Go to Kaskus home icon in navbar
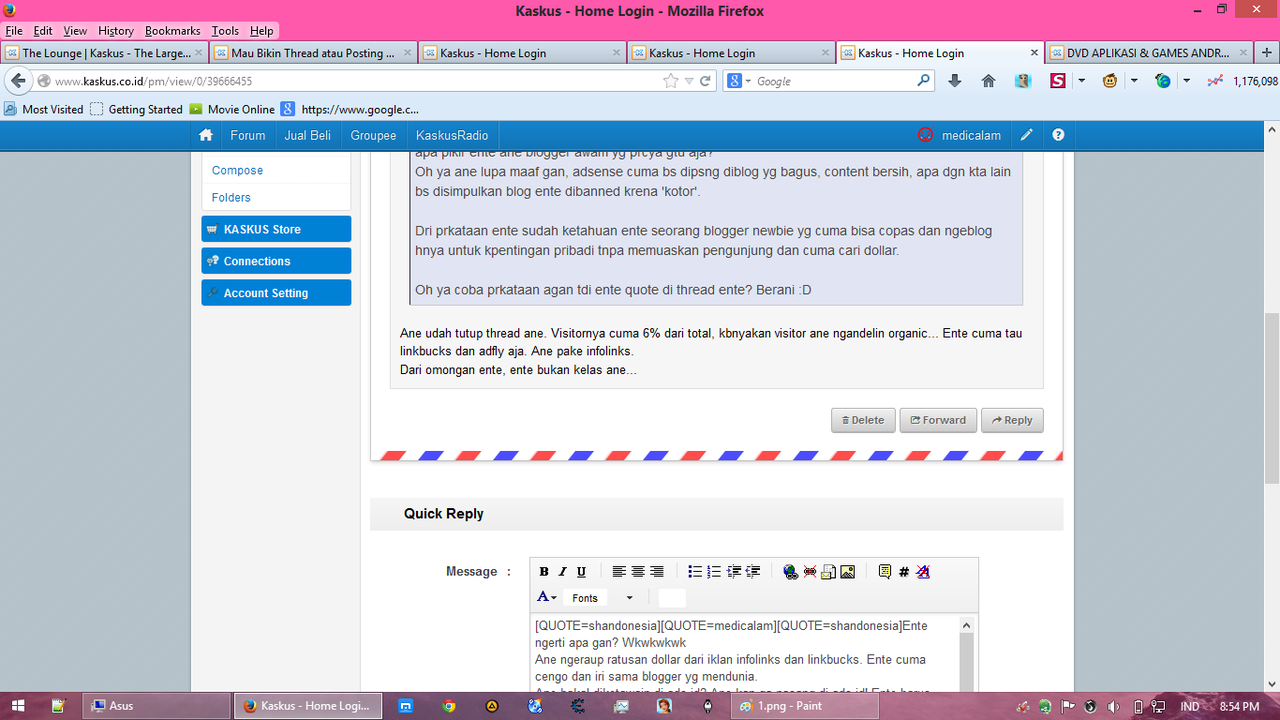The height and width of the screenshot is (720, 1280). tap(206, 135)
